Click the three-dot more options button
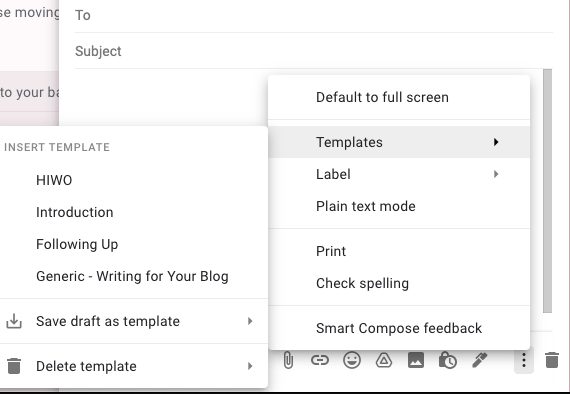This screenshot has width=570, height=394. click(524, 360)
